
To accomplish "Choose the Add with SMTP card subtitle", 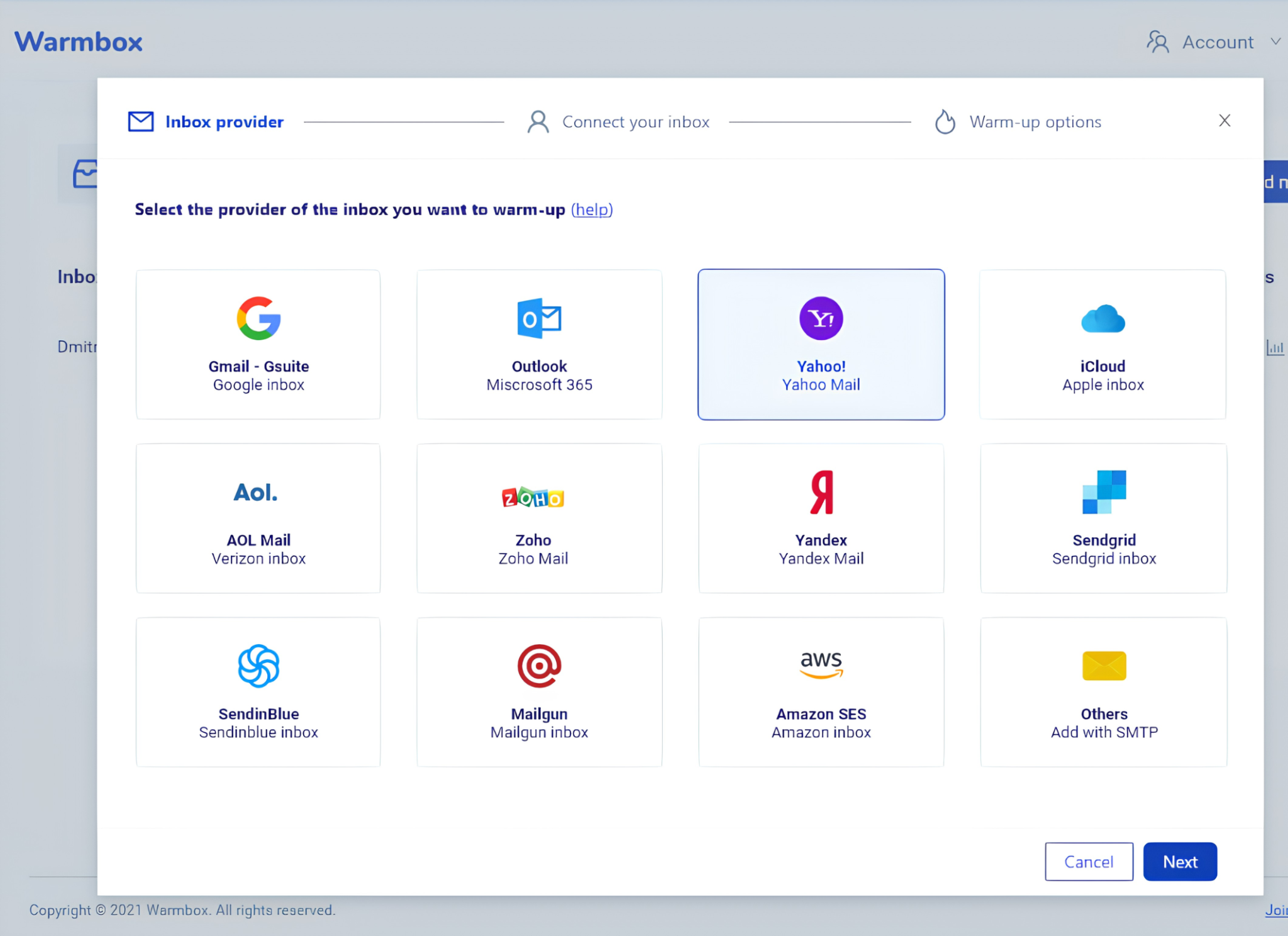I will pos(1104,732).
